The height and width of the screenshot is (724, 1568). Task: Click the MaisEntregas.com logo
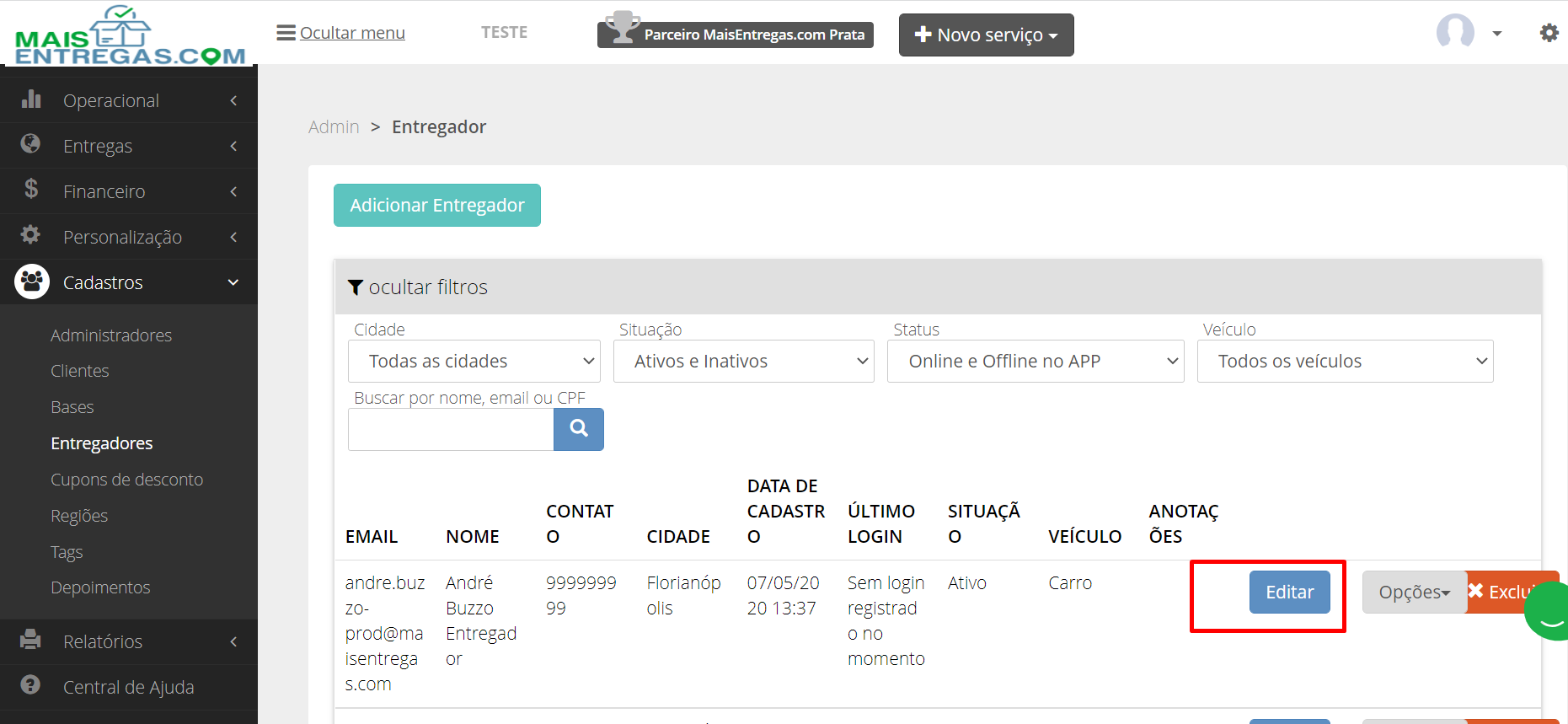(130, 35)
